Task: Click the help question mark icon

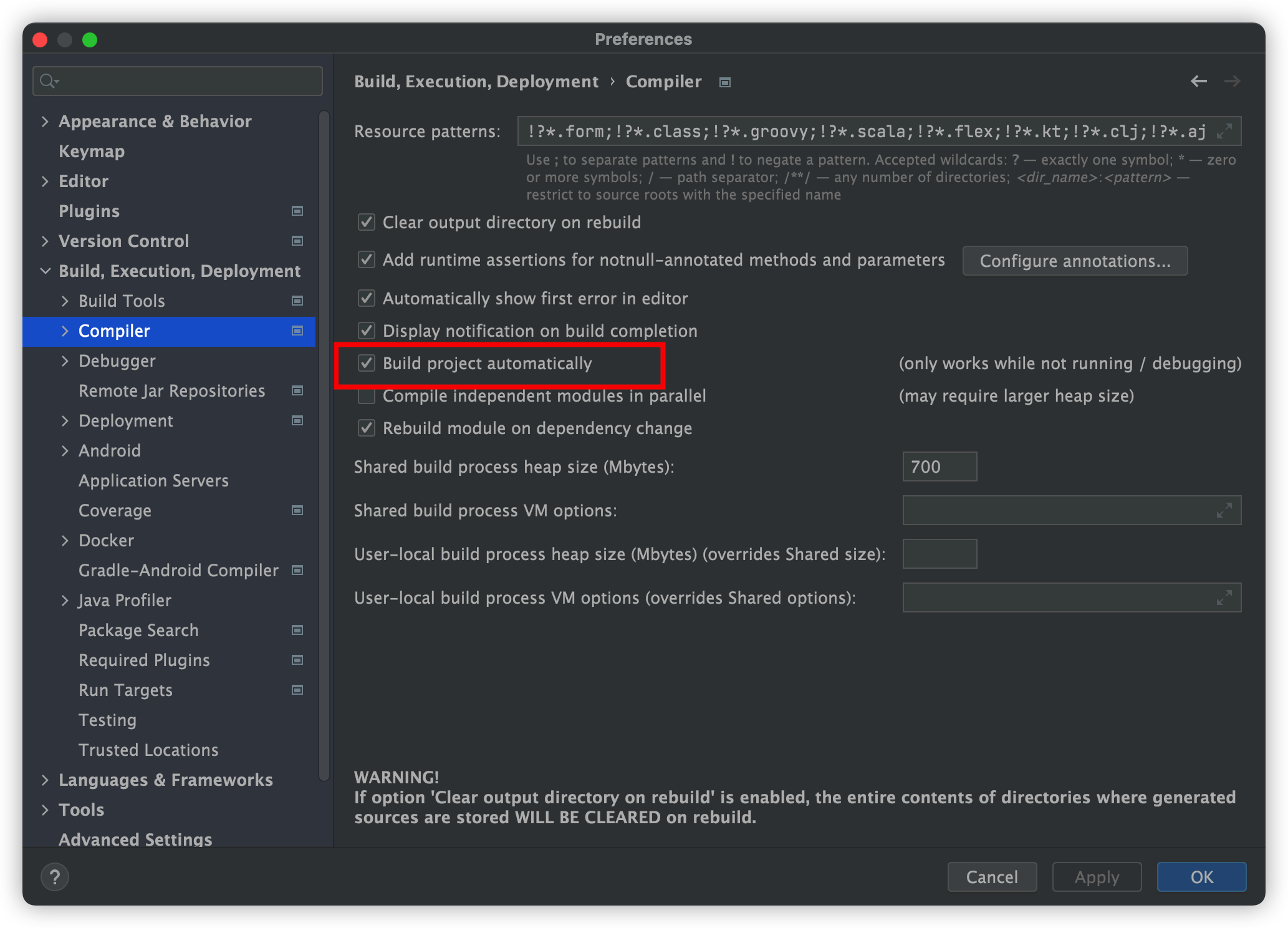Action: 55,877
